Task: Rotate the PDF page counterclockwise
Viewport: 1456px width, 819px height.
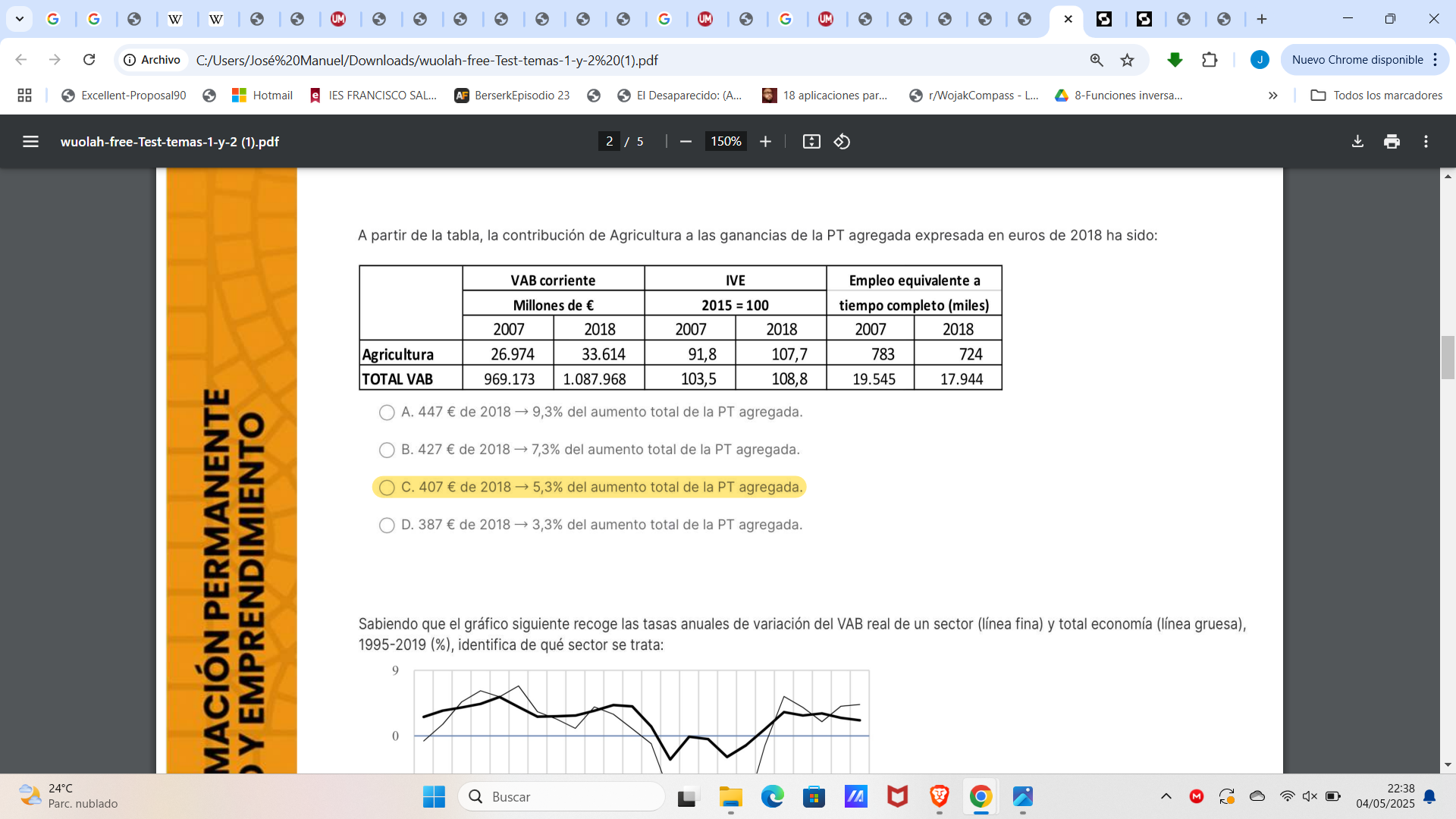Action: [x=842, y=141]
